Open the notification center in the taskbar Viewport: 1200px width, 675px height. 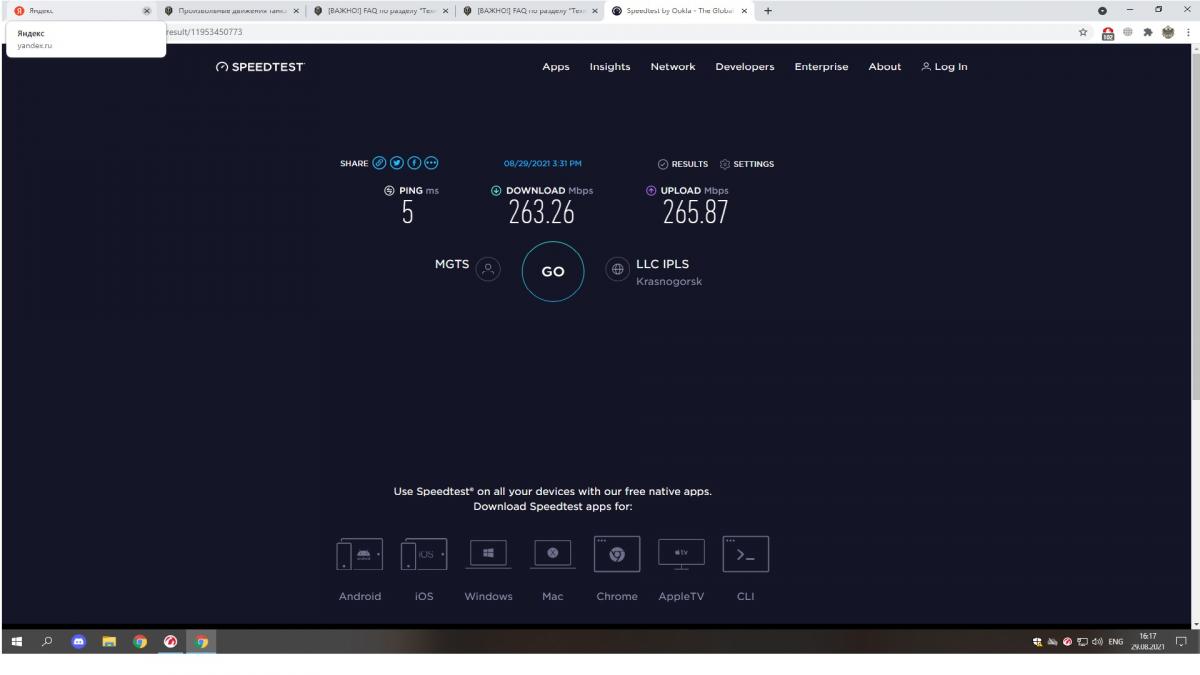pyautogui.click(x=1181, y=641)
